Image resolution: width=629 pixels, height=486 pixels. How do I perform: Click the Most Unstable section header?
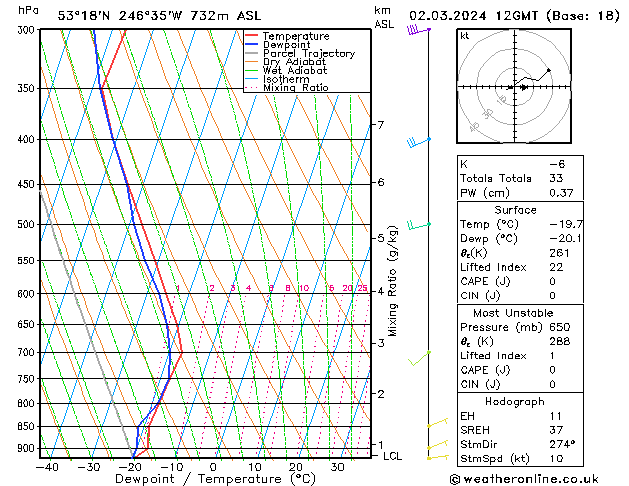coord(516,311)
